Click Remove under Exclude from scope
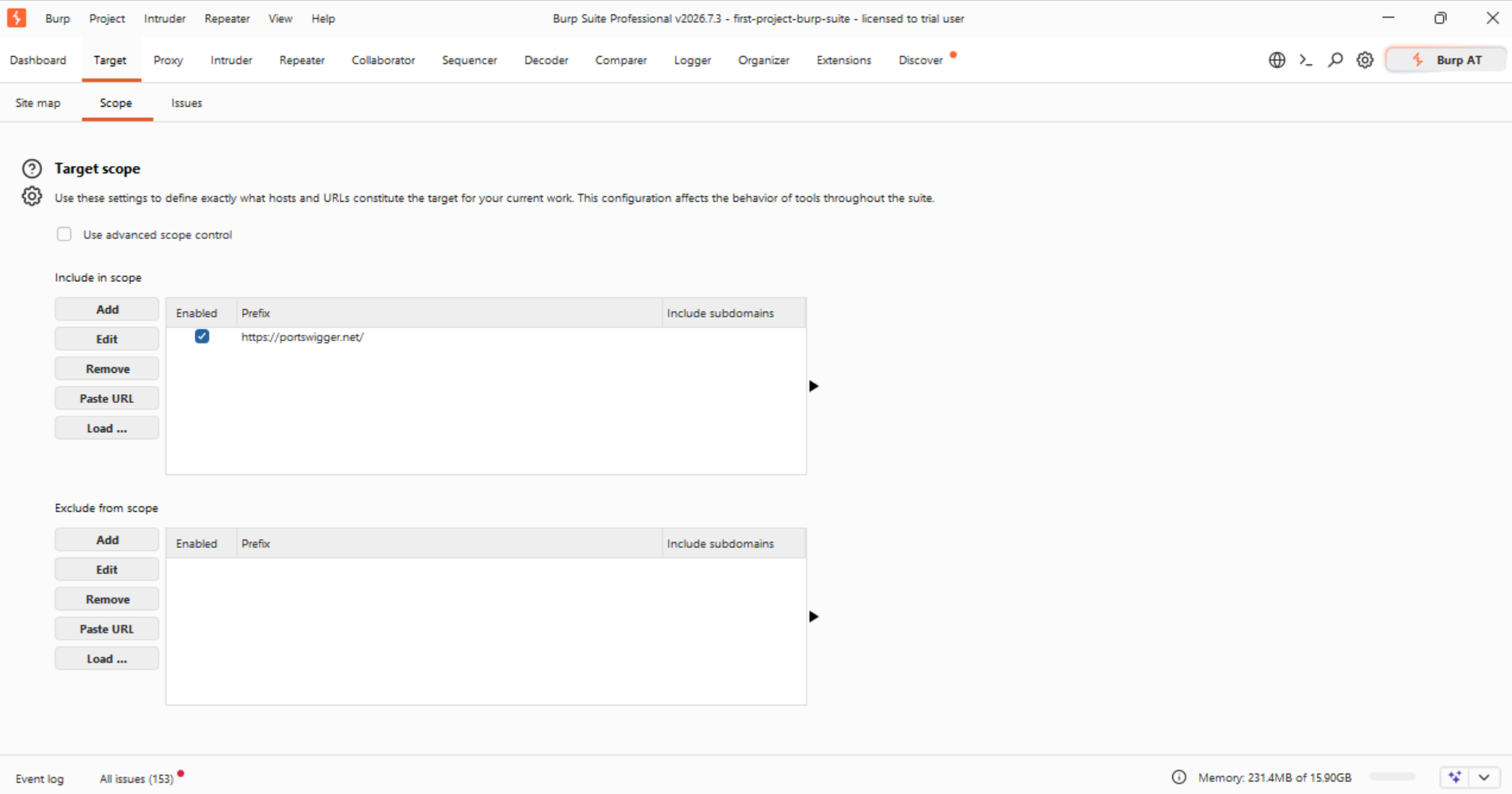Screen dimensions: 1512x794 click(x=107, y=599)
